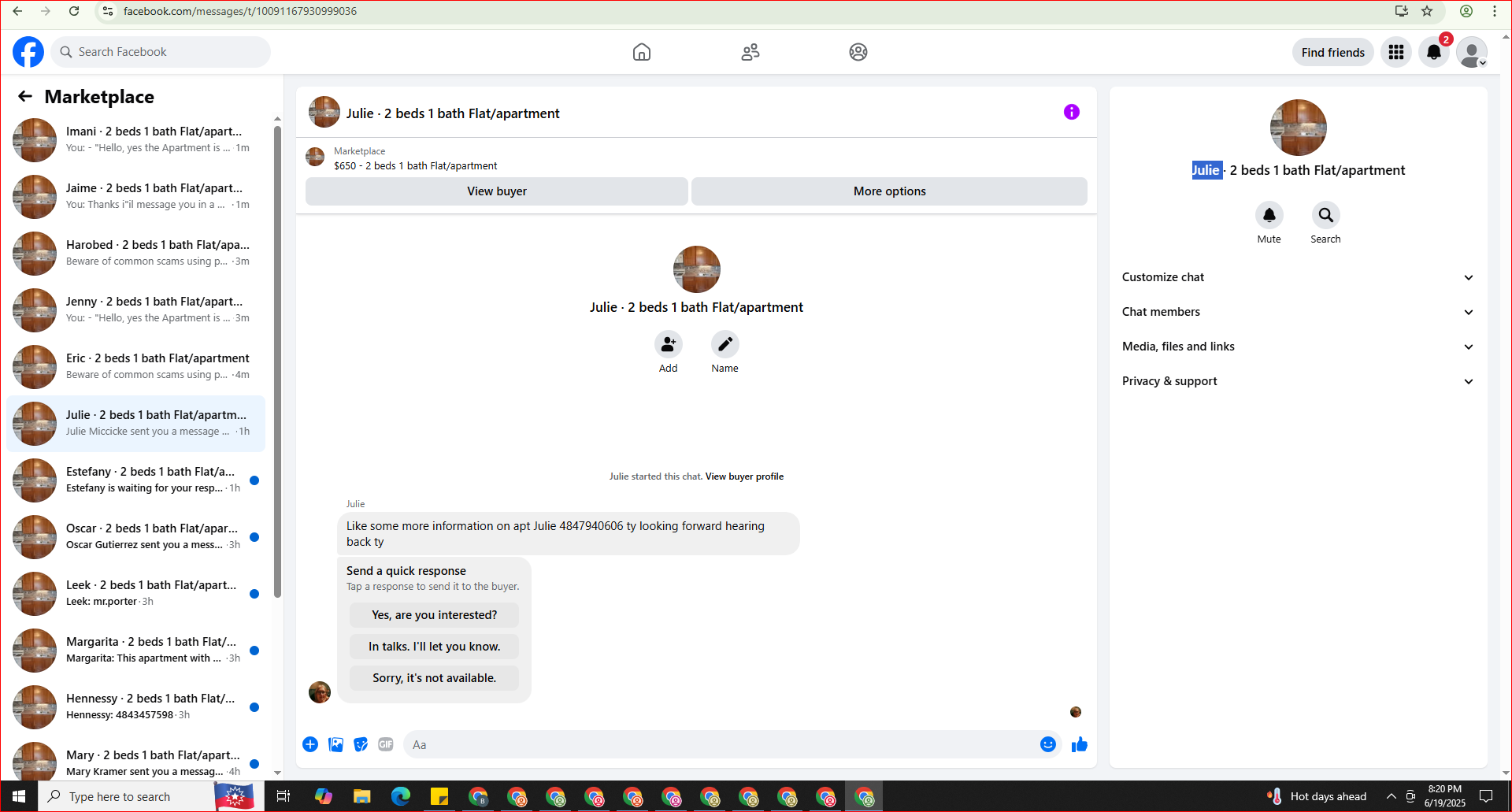Open the Hennessy conversation
Screen dimensions: 1512x812
(135, 707)
